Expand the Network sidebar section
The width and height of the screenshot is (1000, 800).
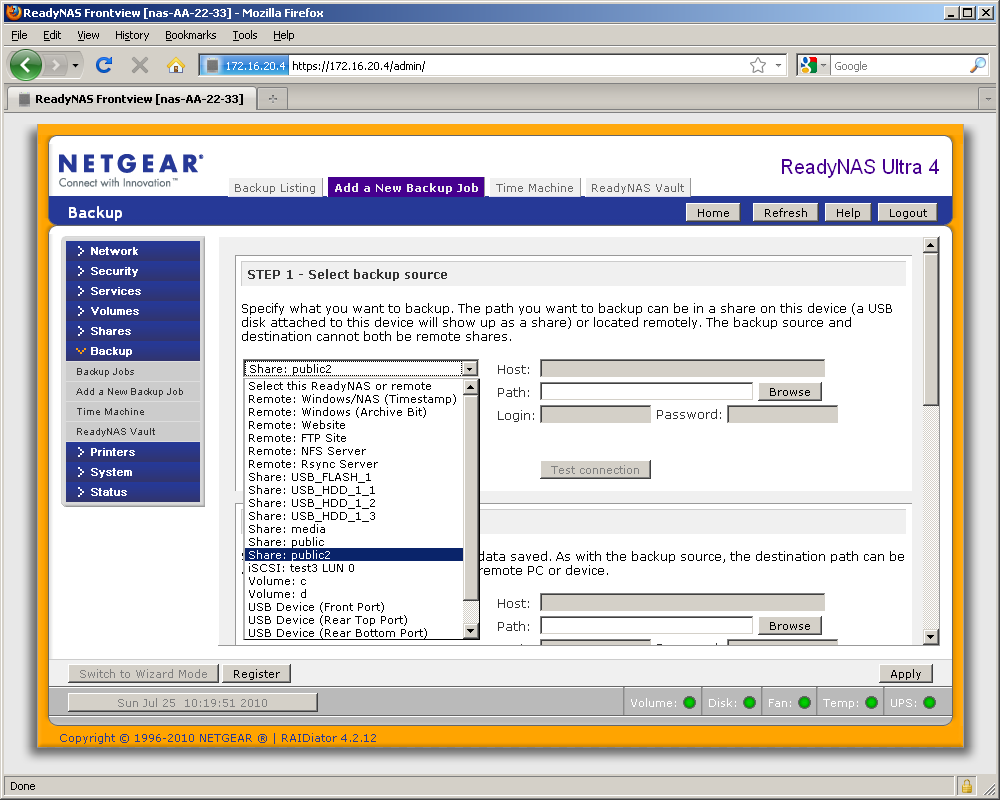(x=133, y=251)
